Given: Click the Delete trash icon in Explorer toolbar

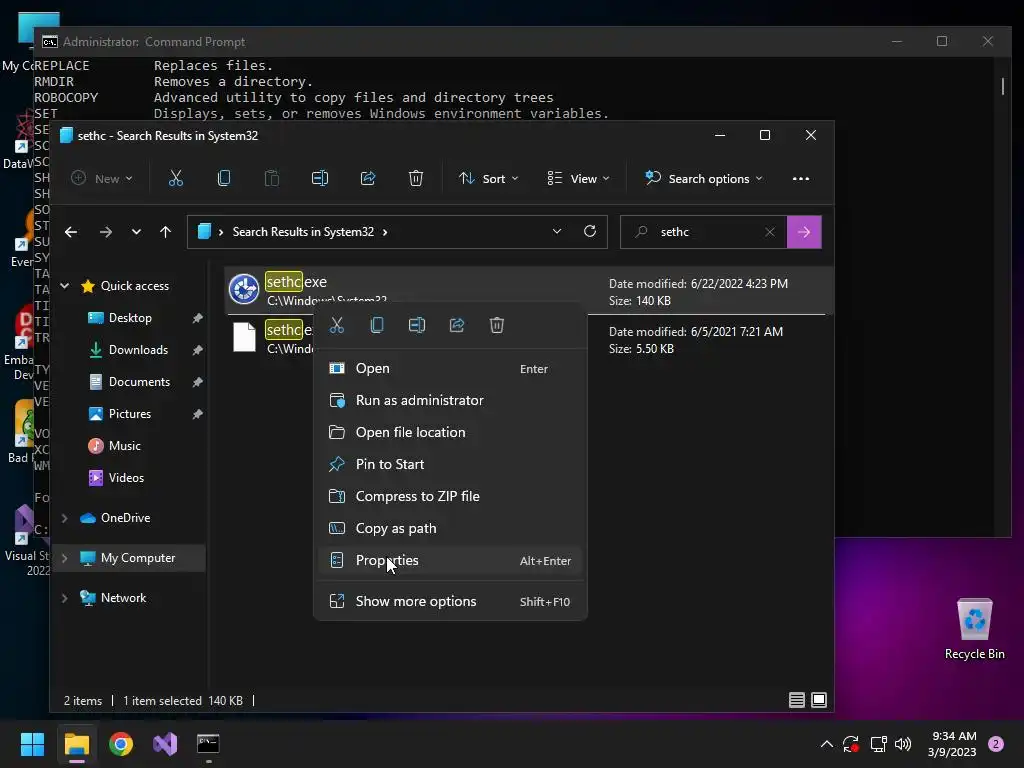Looking at the screenshot, I should tap(416, 178).
